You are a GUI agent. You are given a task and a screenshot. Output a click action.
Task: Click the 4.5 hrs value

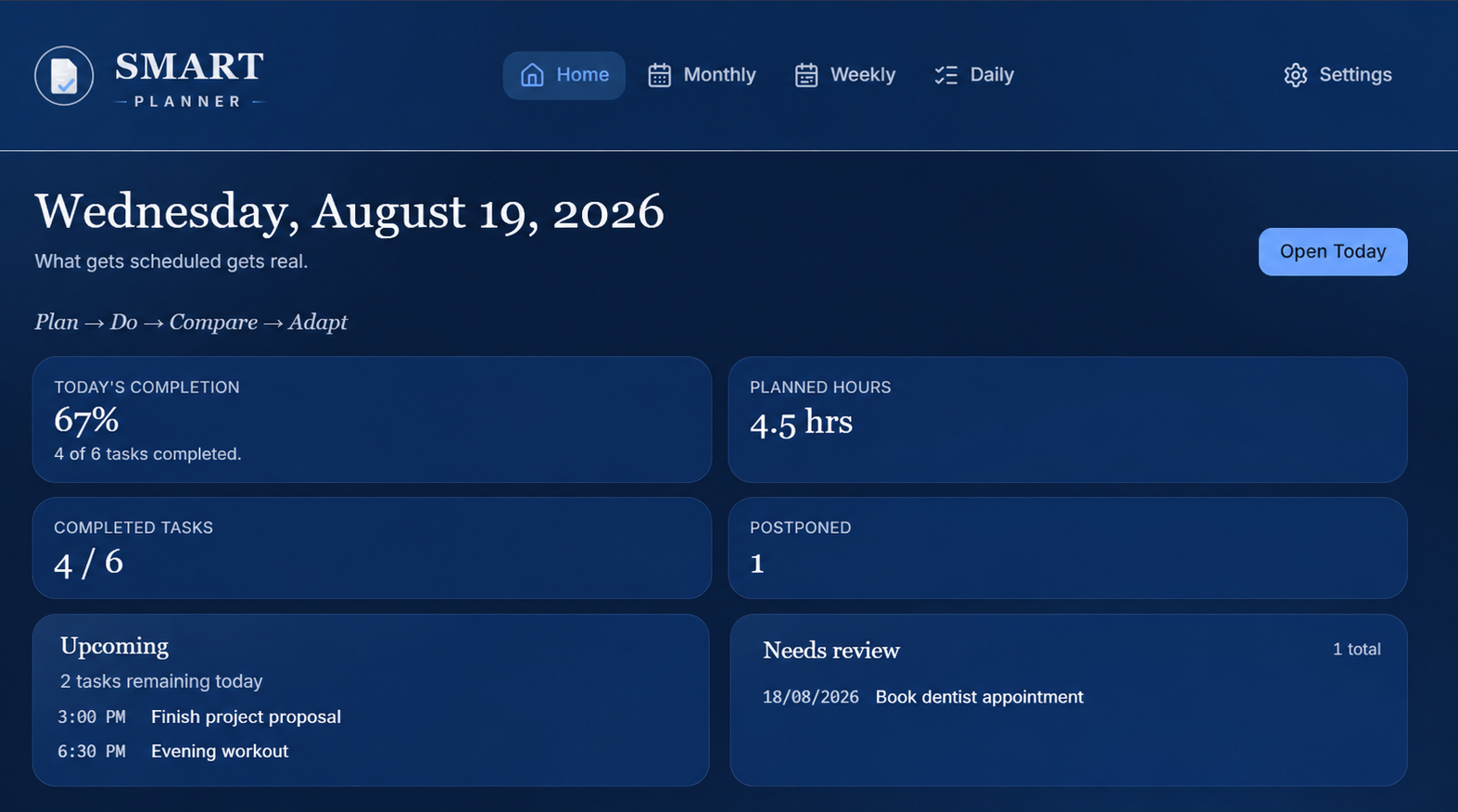[x=801, y=422]
